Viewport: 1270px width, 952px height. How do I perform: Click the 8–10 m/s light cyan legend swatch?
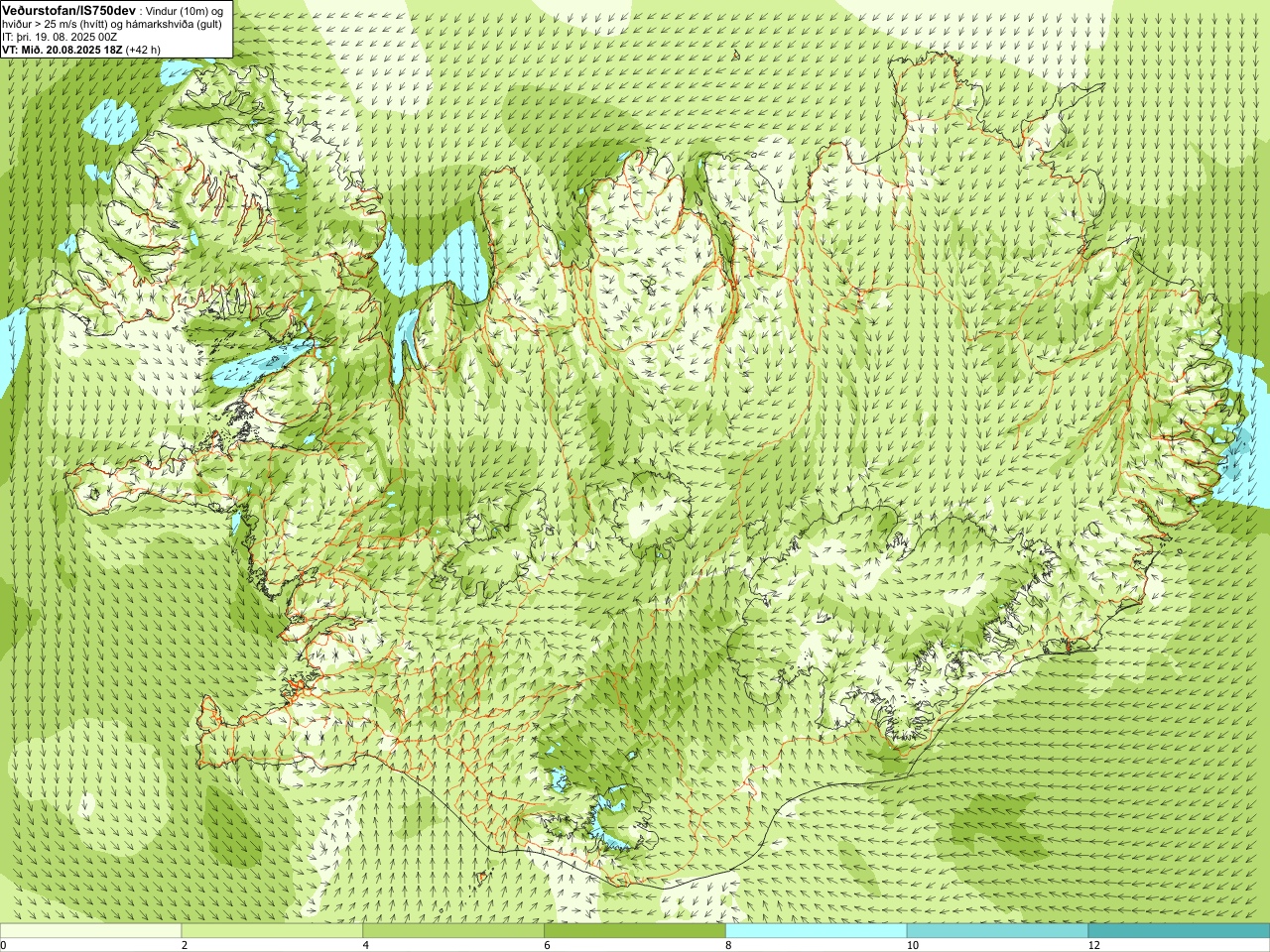[x=817, y=931]
